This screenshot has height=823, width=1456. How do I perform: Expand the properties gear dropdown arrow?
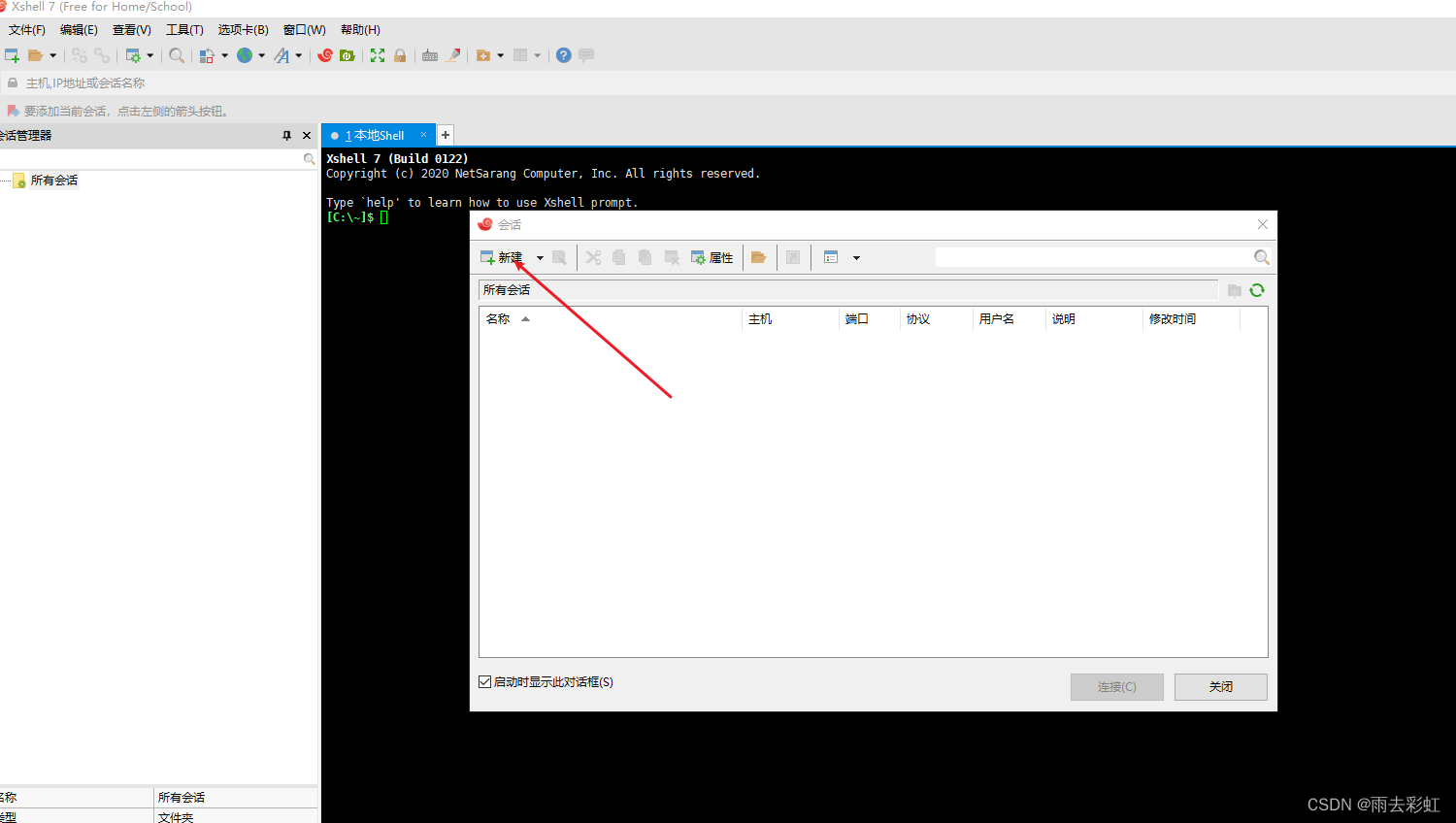pos(149,55)
